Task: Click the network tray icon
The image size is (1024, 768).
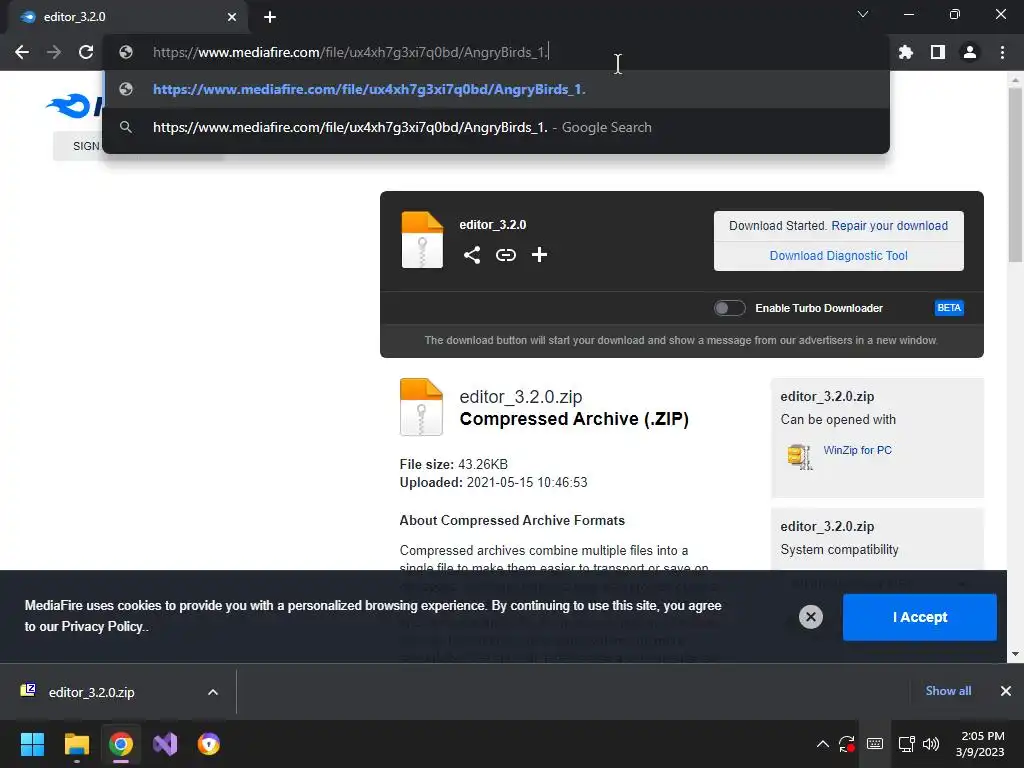Action: coord(906,744)
